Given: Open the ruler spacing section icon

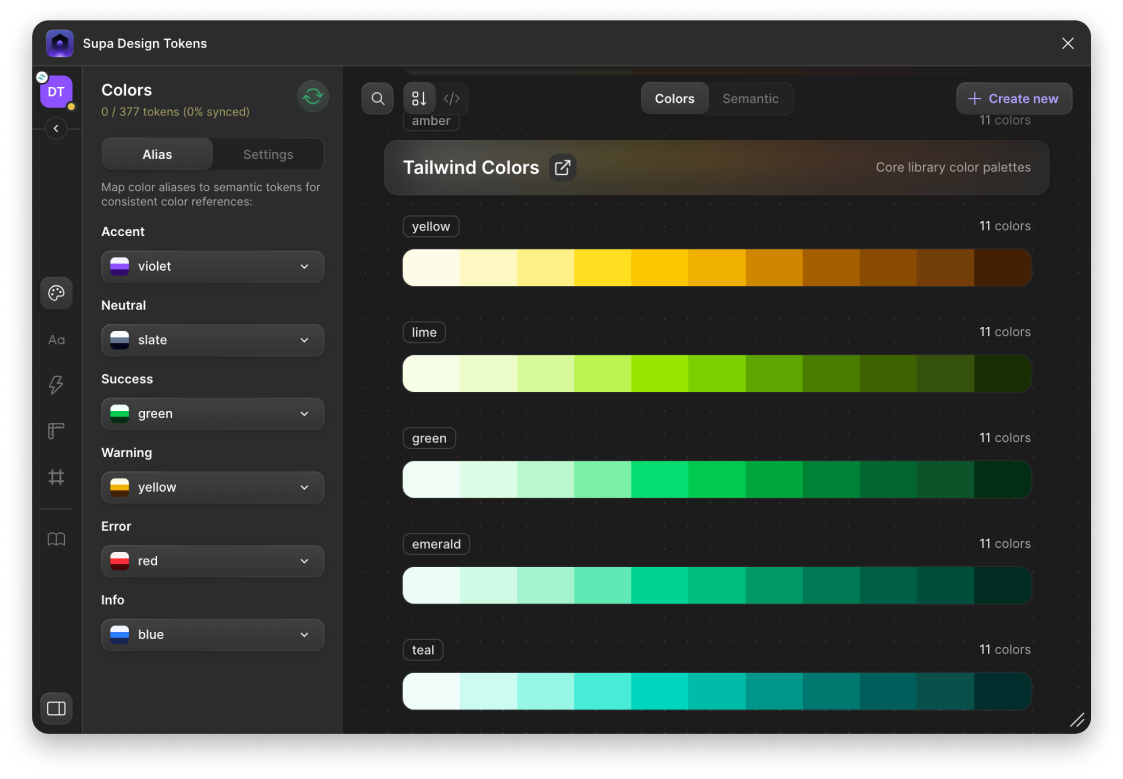Looking at the screenshot, I should [x=56, y=431].
